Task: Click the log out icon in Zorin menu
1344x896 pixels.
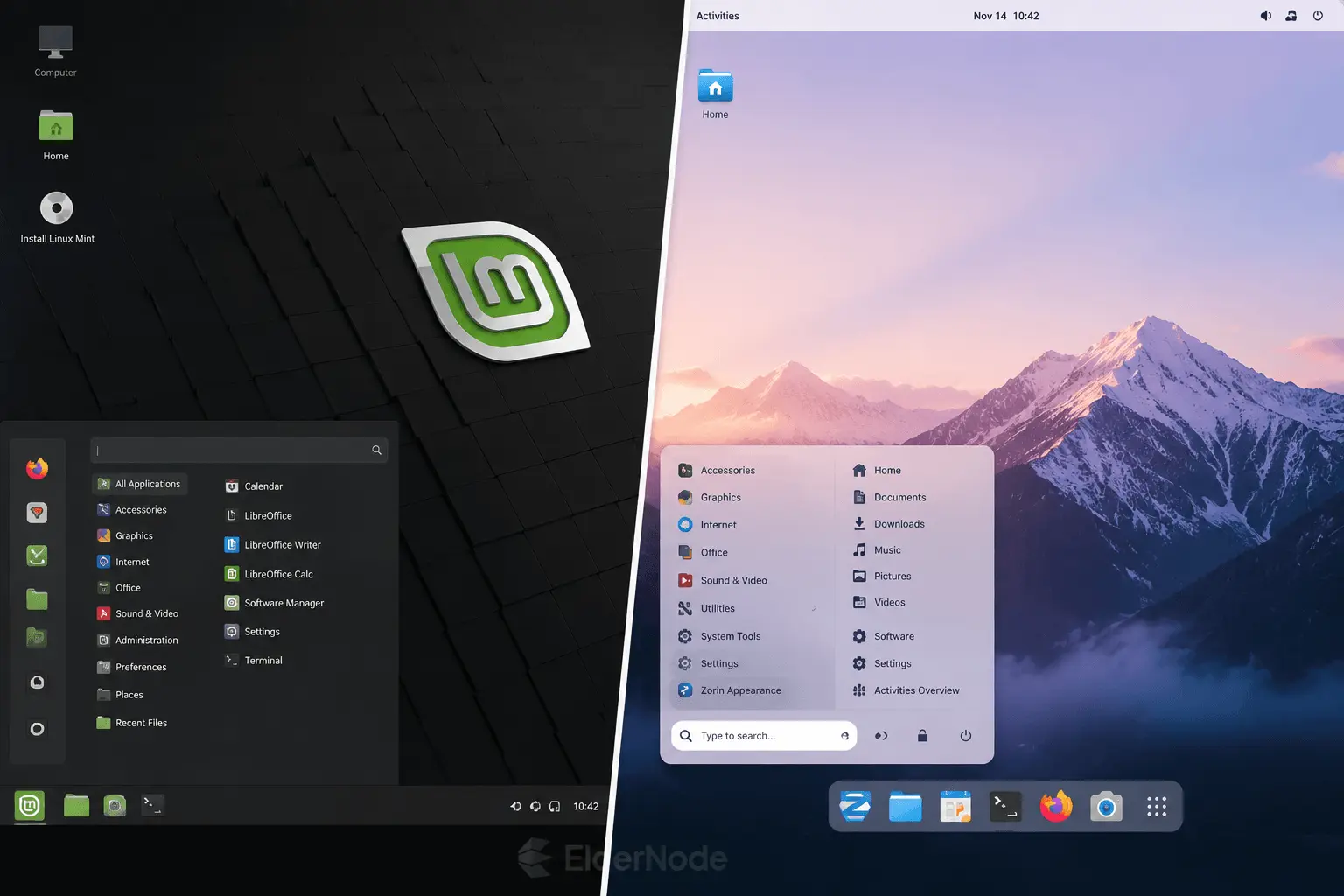Action: tap(881, 736)
